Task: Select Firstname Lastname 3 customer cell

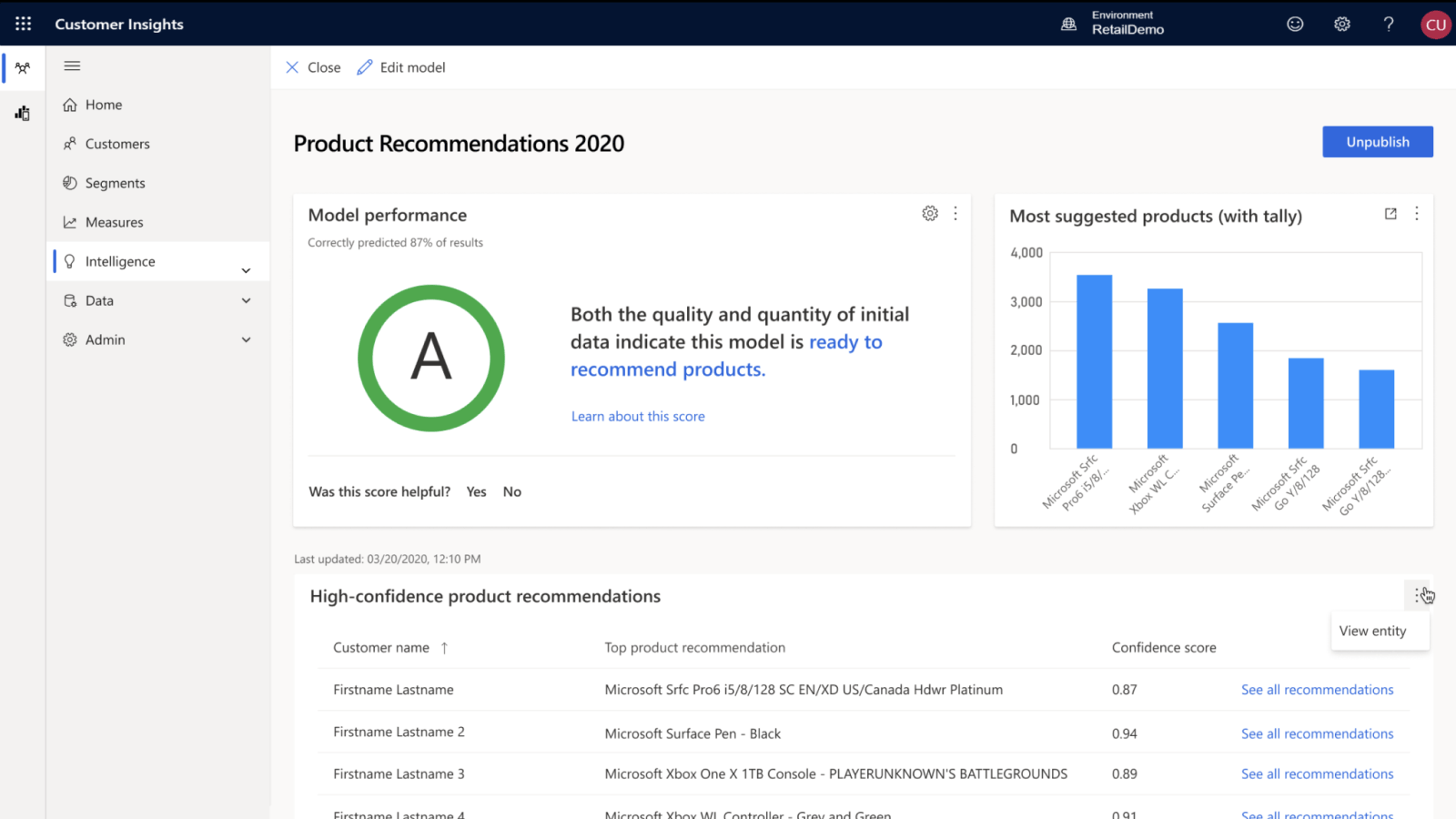Action: [399, 773]
